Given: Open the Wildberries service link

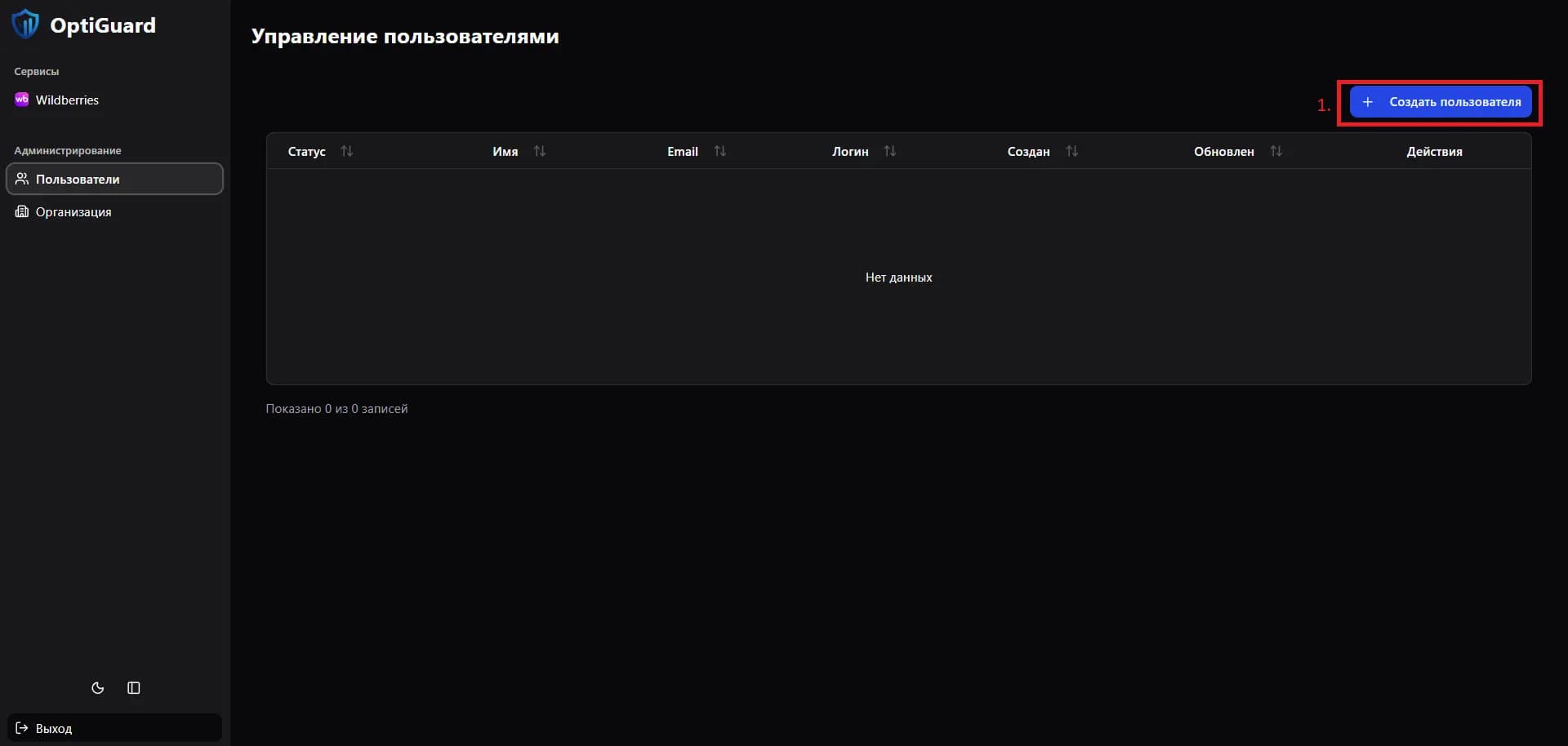Looking at the screenshot, I should tap(67, 100).
